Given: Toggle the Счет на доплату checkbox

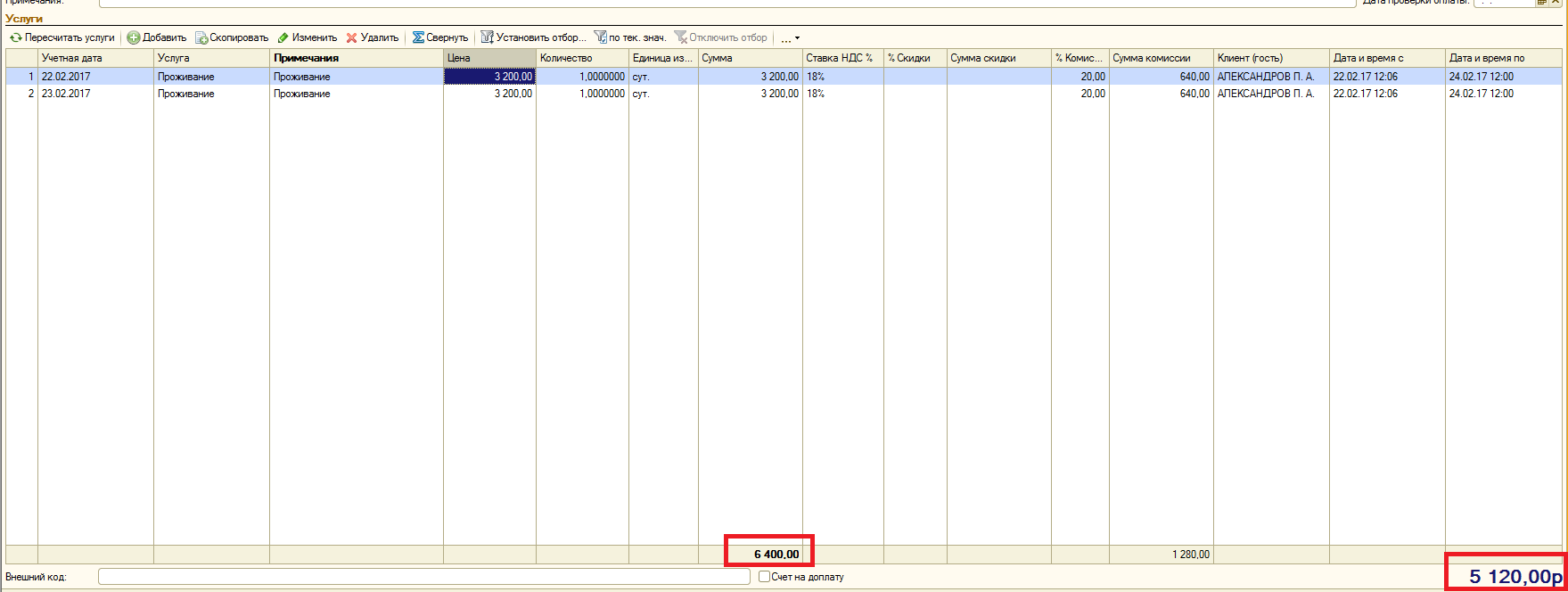Looking at the screenshot, I should pyautogui.click(x=764, y=577).
